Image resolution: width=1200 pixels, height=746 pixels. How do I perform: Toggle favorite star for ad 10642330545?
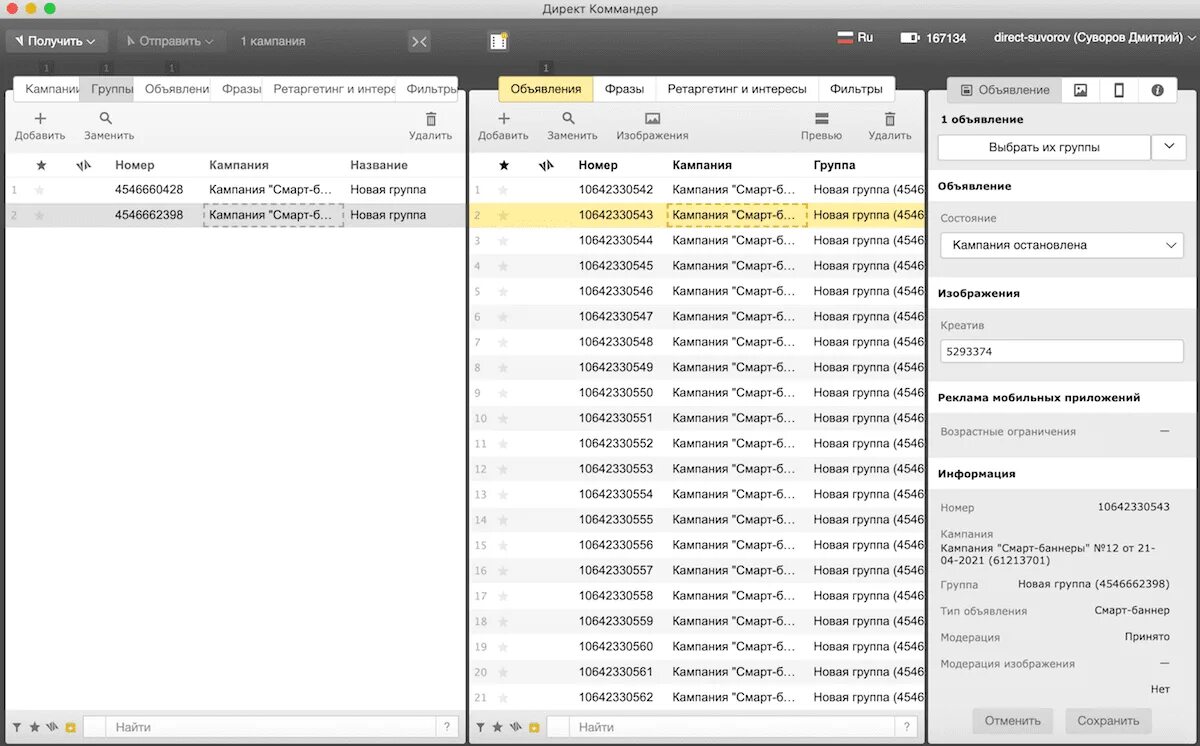[x=503, y=266]
